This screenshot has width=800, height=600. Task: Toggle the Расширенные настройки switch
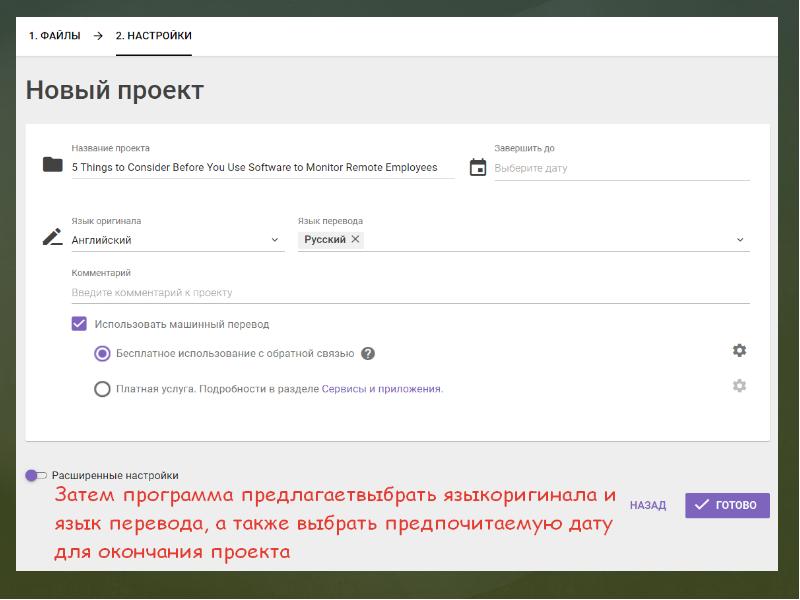36,476
